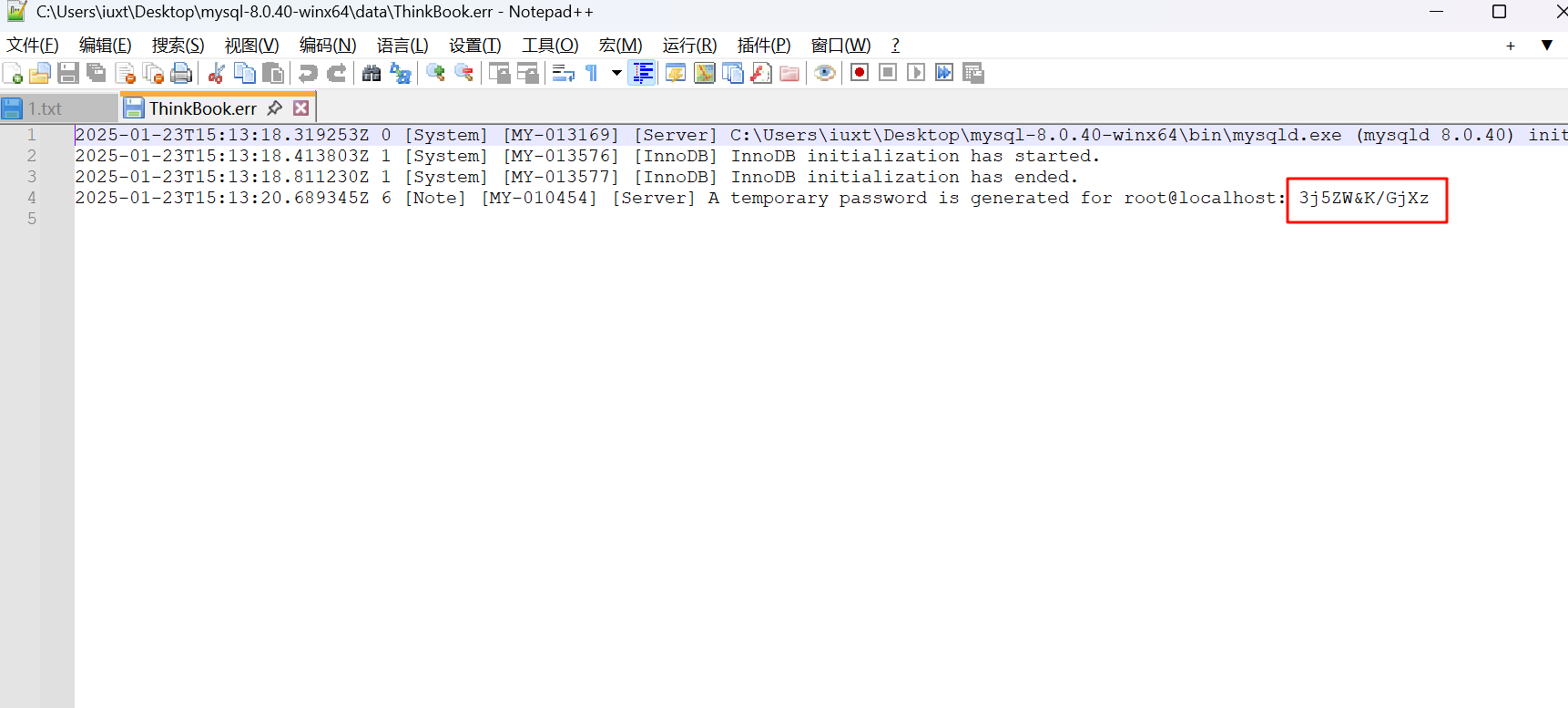Zoom out with the magnifier minus icon
1568x708 pixels.
point(463,74)
